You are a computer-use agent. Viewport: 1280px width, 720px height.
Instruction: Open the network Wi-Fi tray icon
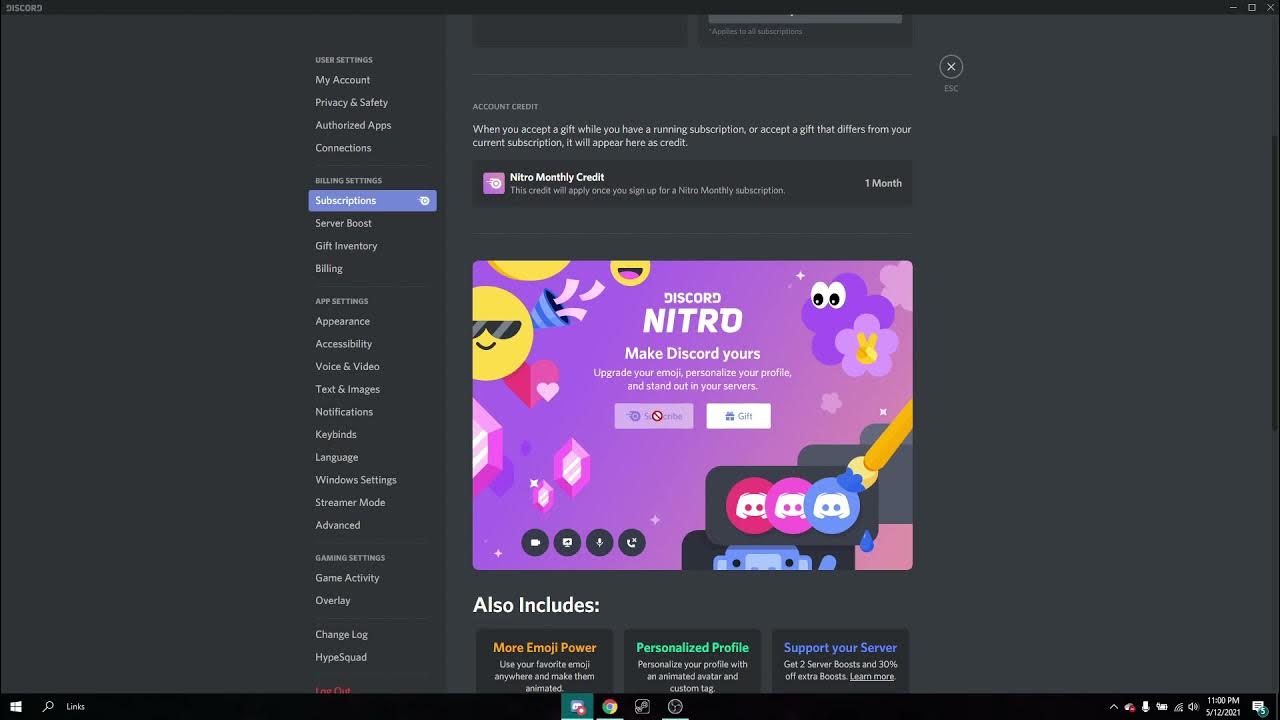point(1178,707)
